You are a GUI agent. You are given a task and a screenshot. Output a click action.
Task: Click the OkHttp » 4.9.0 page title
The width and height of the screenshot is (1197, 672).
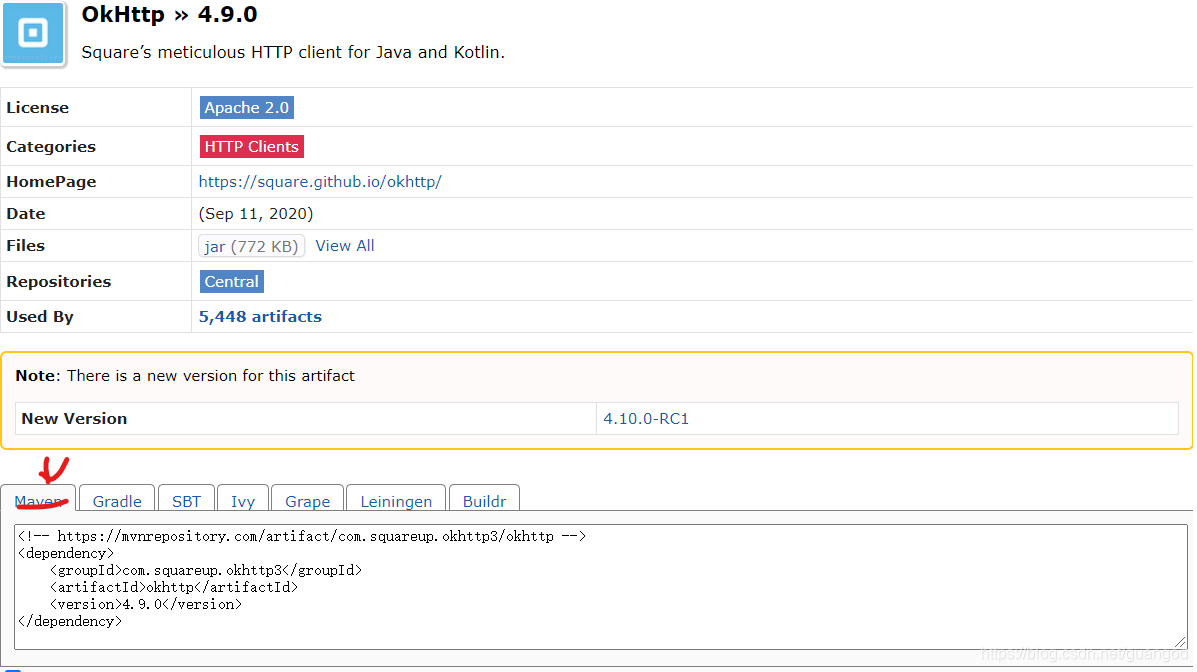coord(169,15)
